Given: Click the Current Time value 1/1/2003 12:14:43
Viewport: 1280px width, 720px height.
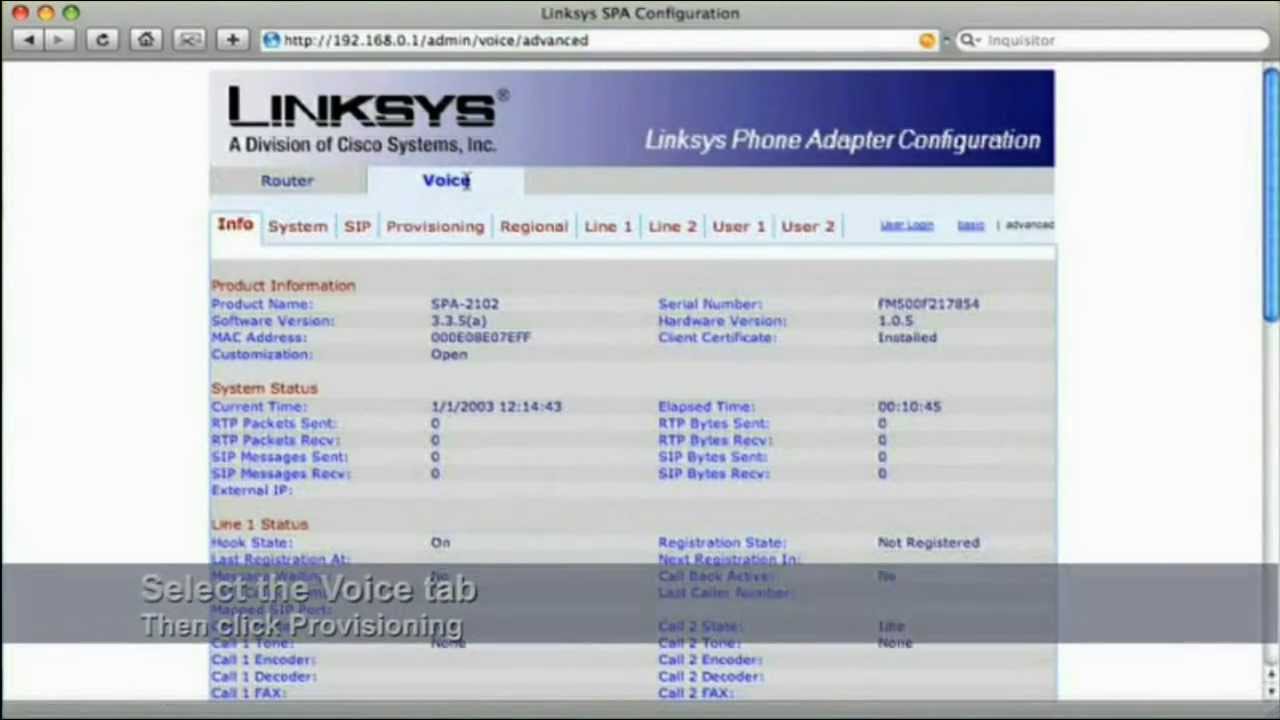Looking at the screenshot, I should [496, 407].
